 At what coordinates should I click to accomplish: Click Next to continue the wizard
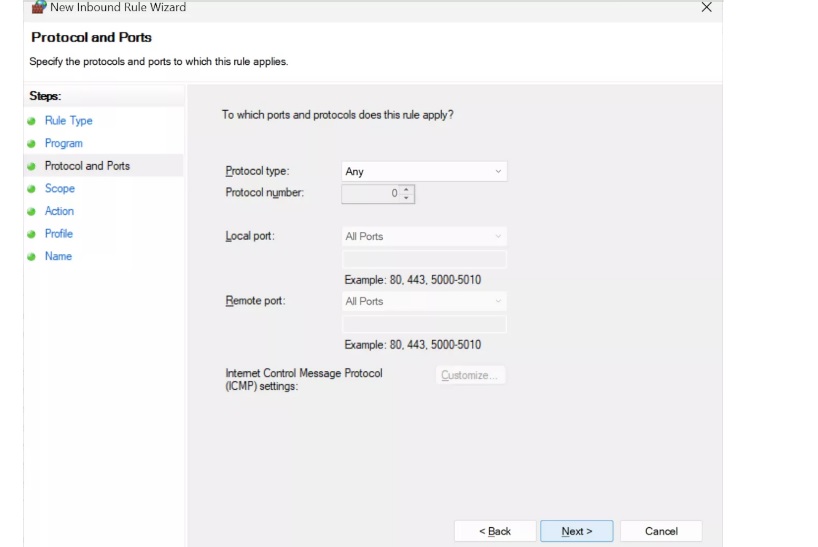576,531
